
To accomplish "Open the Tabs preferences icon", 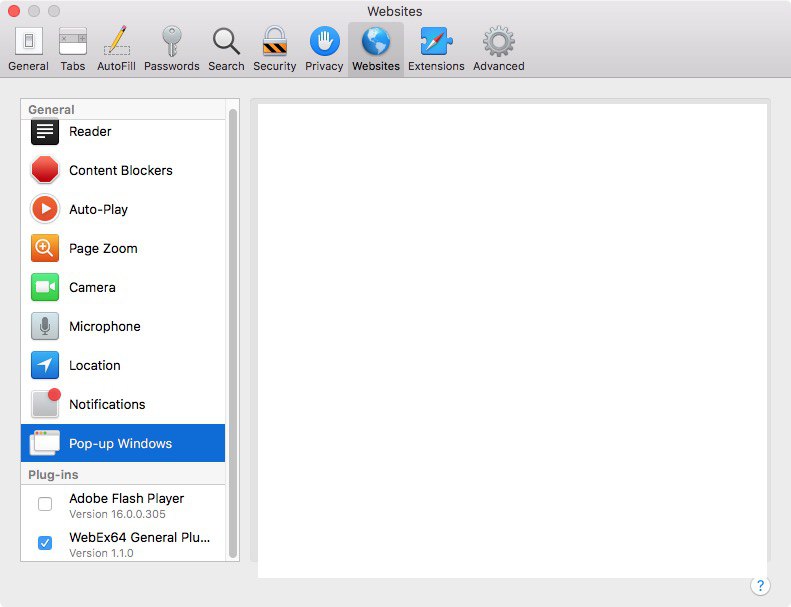I will tap(73, 41).
